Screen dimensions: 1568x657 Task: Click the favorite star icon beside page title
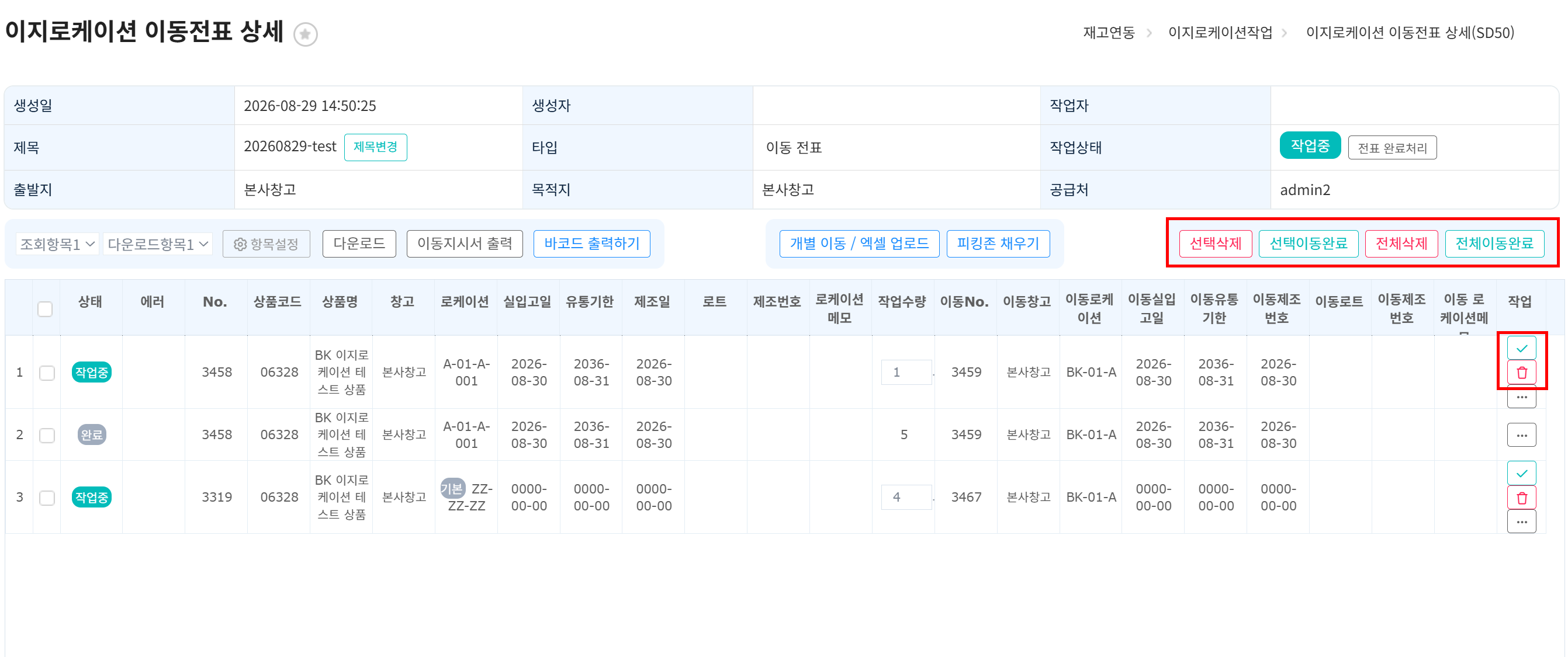point(306,34)
